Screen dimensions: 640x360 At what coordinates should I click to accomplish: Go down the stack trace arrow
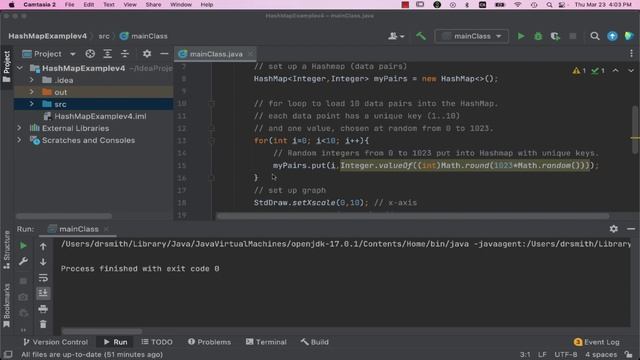(x=43, y=262)
